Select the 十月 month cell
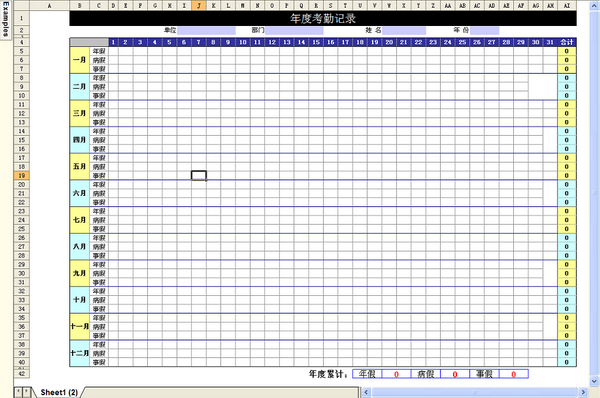Image resolution: width=600 pixels, height=398 pixels. click(80, 300)
